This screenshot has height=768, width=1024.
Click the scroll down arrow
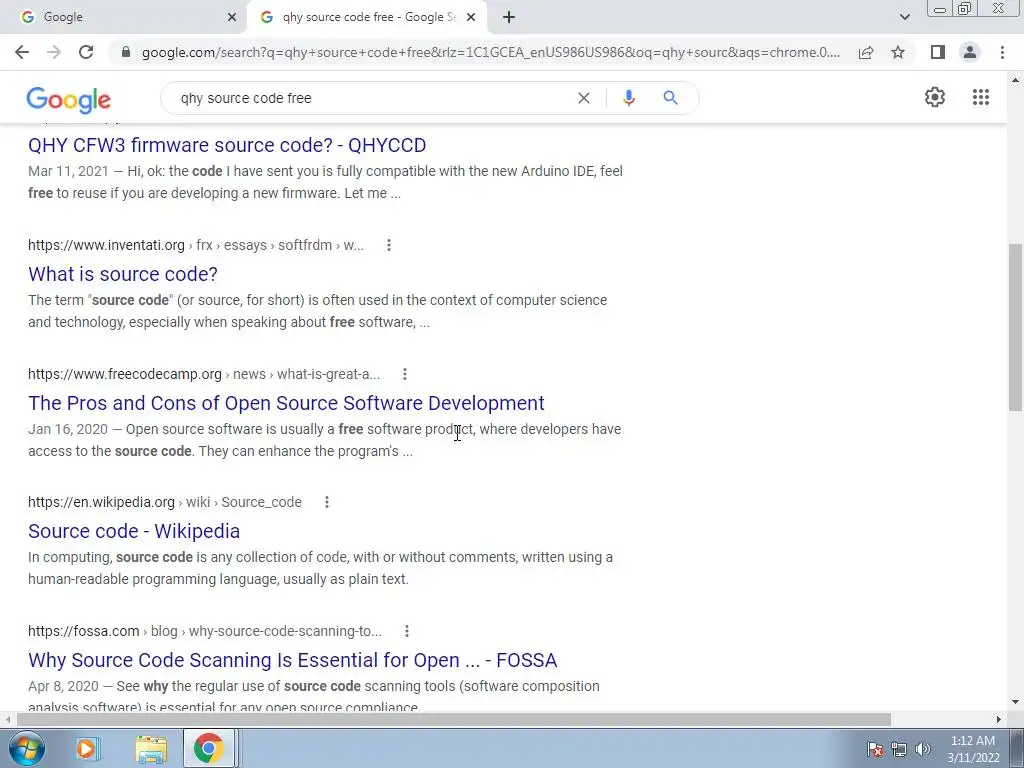pos(1015,703)
